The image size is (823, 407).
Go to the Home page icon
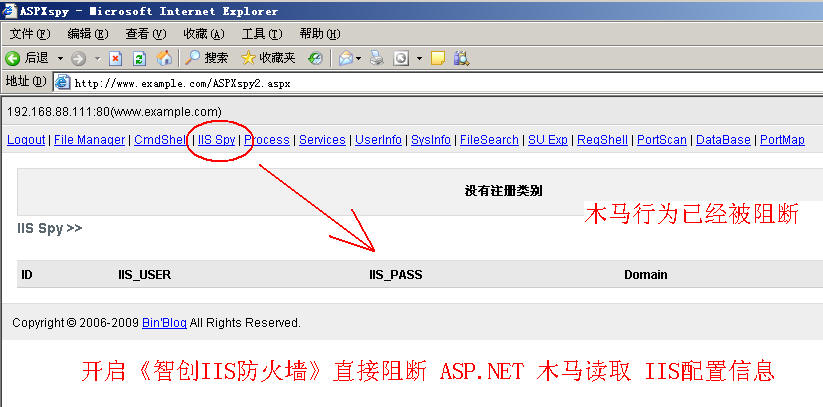coord(164,58)
